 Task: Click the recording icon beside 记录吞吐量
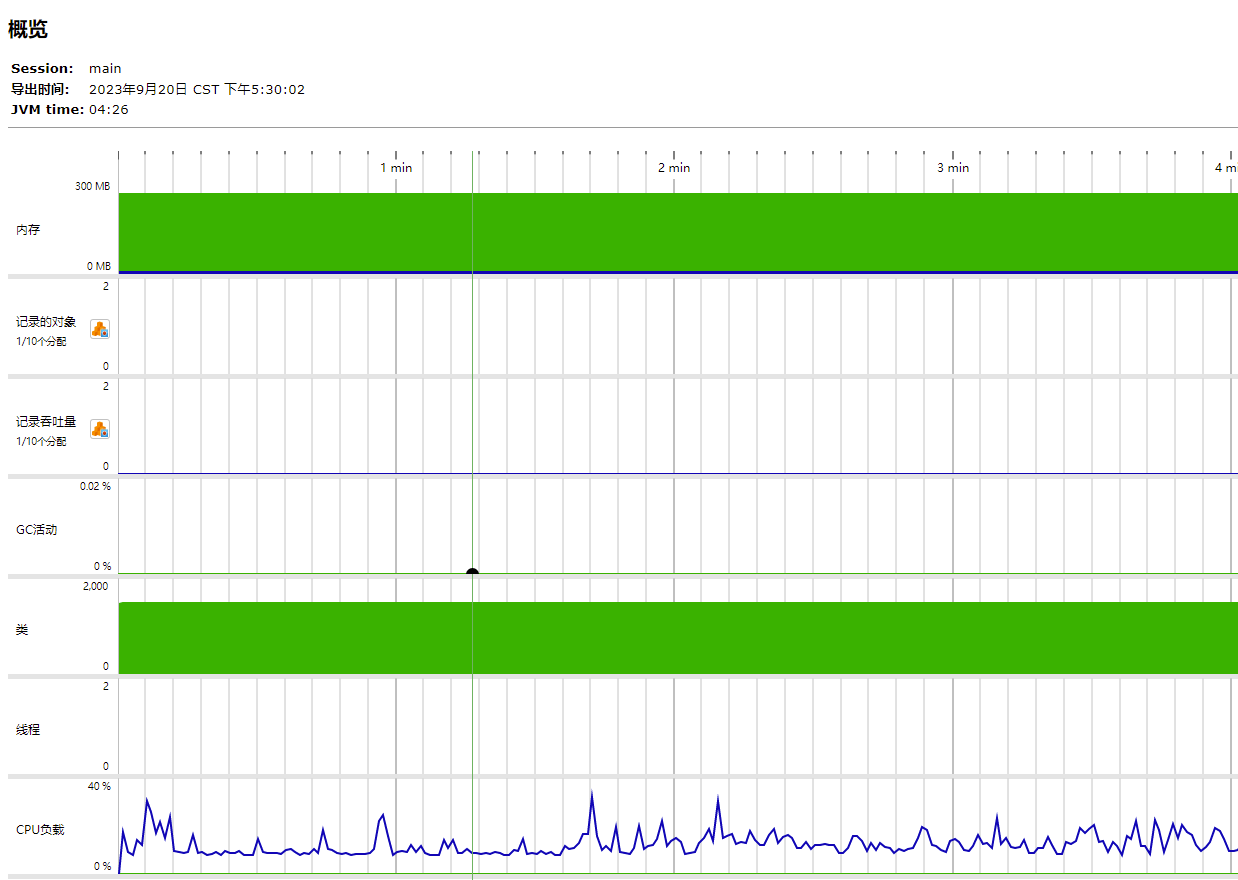click(100, 429)
